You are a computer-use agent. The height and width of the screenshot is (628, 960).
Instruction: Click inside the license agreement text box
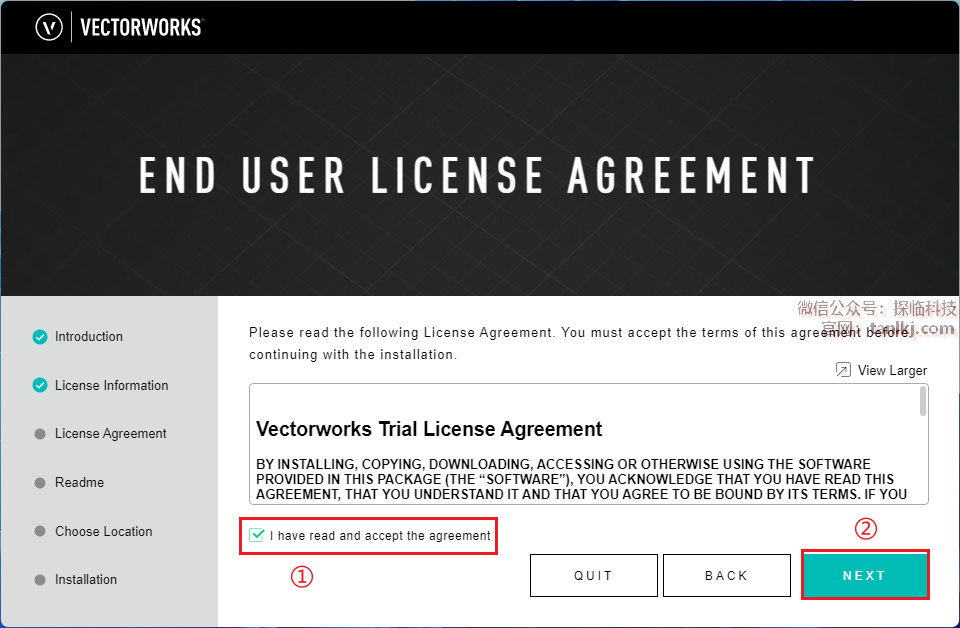coord(588,444)
